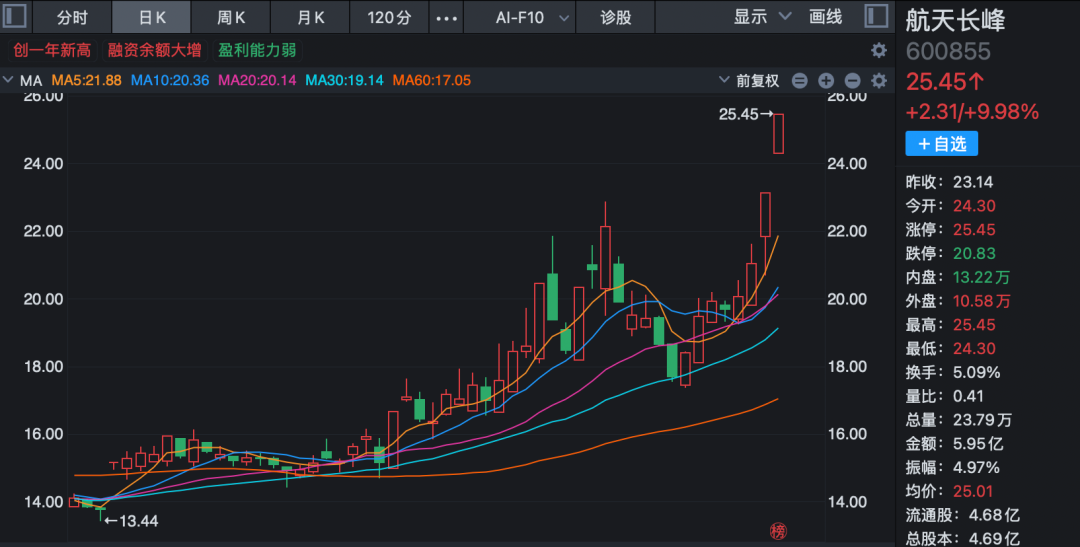
Task: Toggle the left sidebar panel icon
Action: point(16,16)
